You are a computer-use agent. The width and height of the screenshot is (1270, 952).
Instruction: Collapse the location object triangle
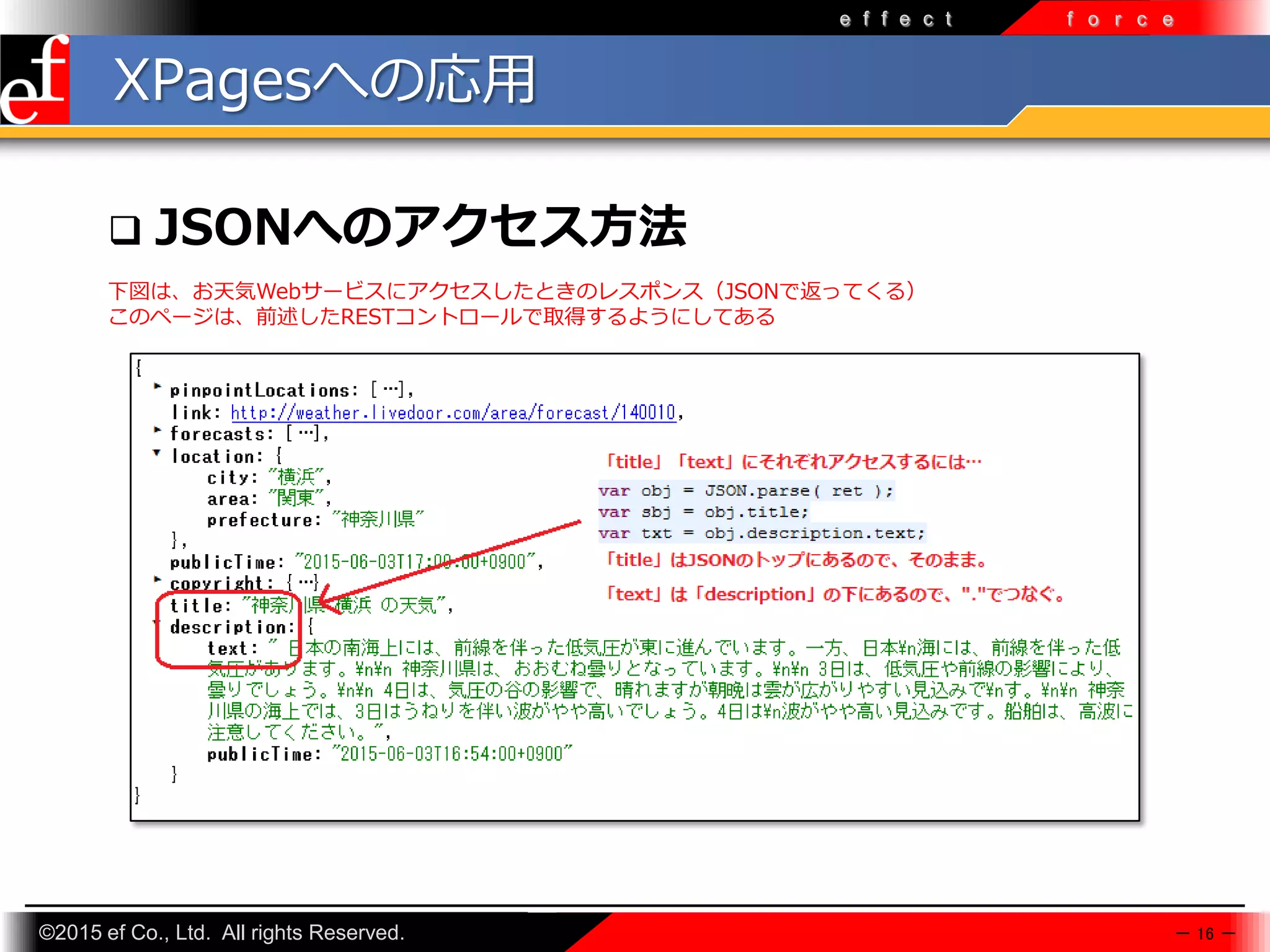tap(157, 453)
